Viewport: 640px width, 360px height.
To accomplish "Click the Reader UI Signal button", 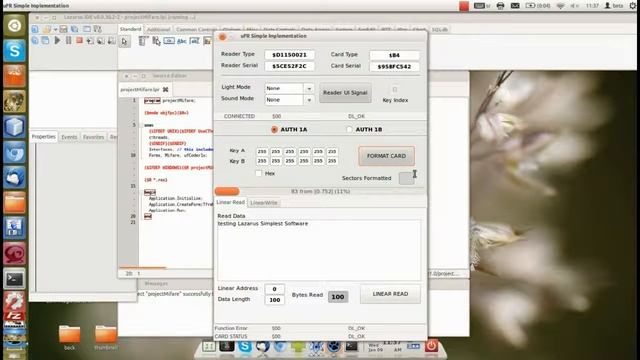I will [x=345, y=93].
